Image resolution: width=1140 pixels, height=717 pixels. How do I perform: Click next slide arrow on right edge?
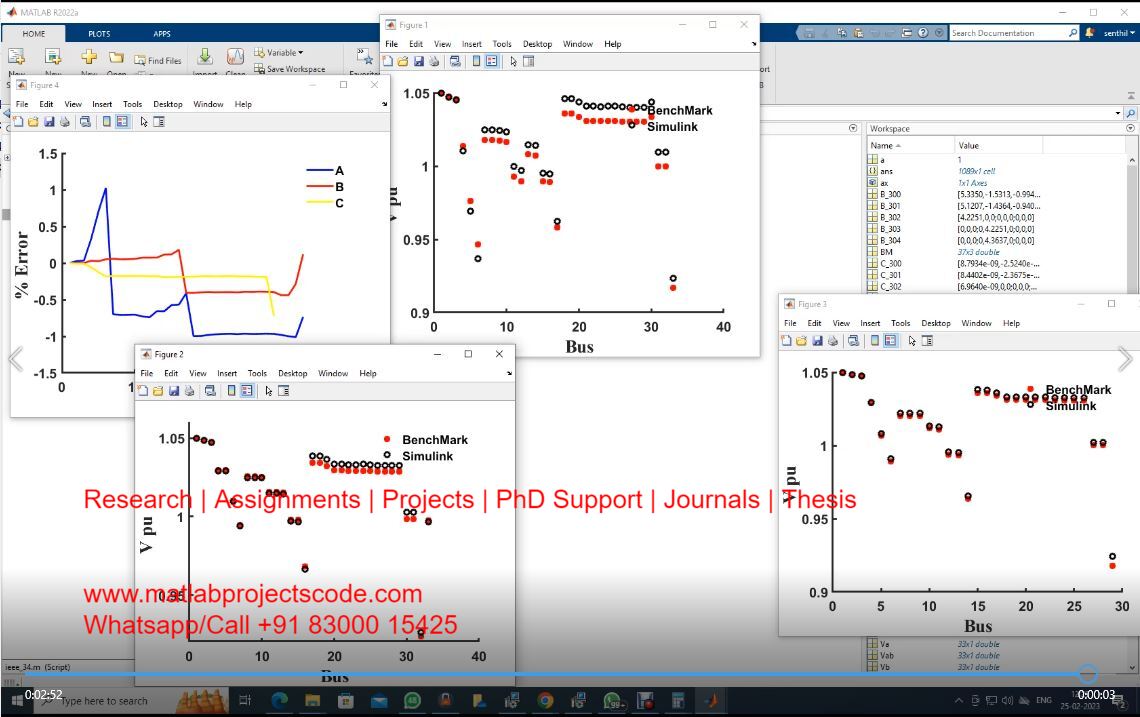tap(1125, 358)
